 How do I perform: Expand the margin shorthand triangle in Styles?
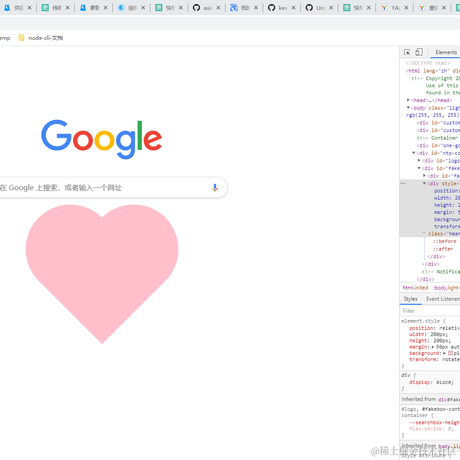tap(433, 347)
